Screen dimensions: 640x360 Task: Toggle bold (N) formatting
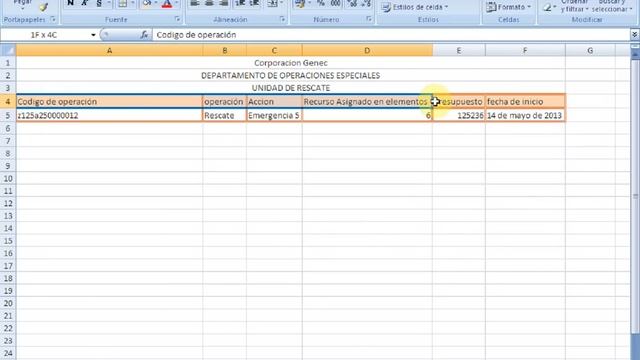(70, 4)
